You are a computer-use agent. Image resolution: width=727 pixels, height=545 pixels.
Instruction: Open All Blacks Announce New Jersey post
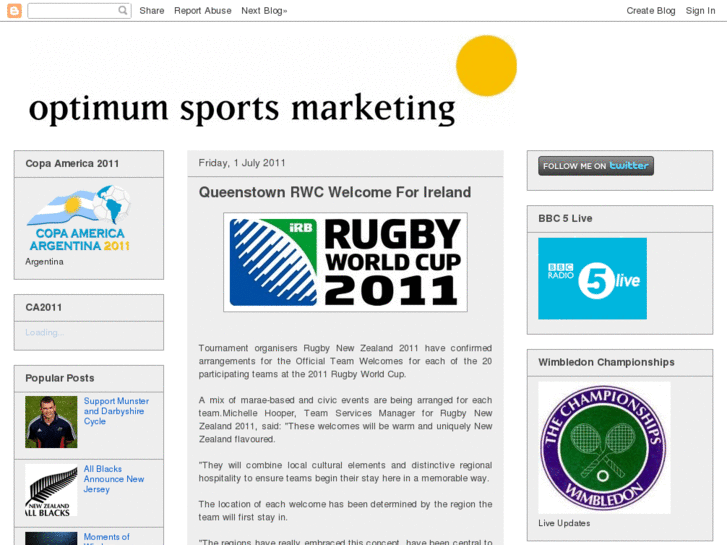(114, 479)
